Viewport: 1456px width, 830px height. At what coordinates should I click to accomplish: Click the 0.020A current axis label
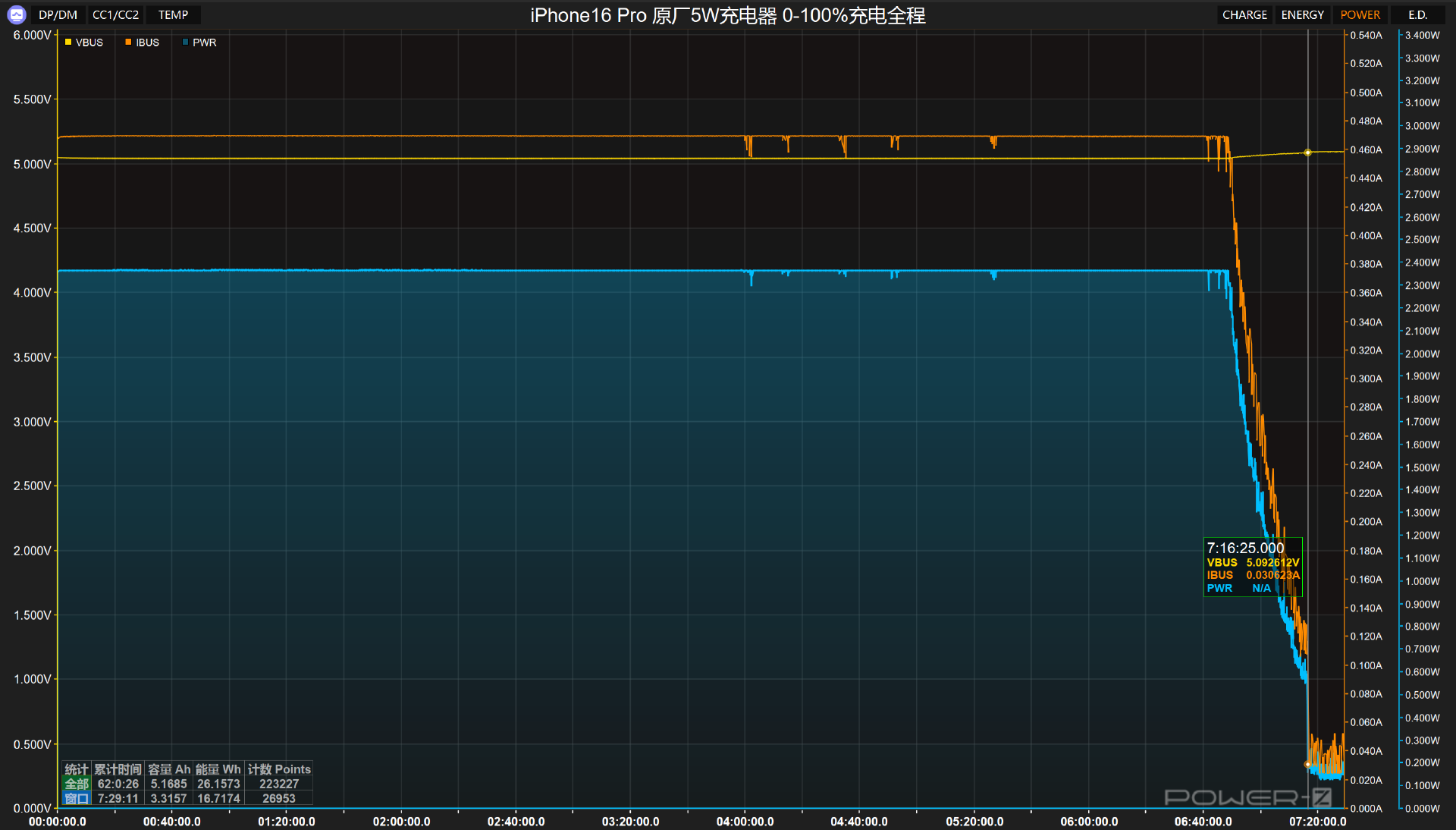coord(1366,780)
